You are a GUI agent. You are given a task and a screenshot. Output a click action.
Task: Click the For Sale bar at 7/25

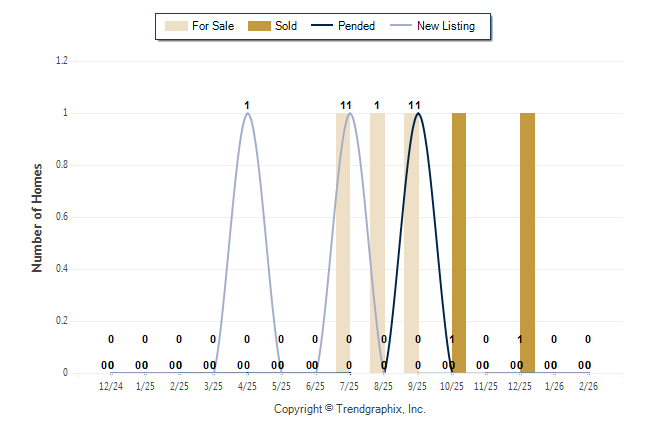click(342, 243)
